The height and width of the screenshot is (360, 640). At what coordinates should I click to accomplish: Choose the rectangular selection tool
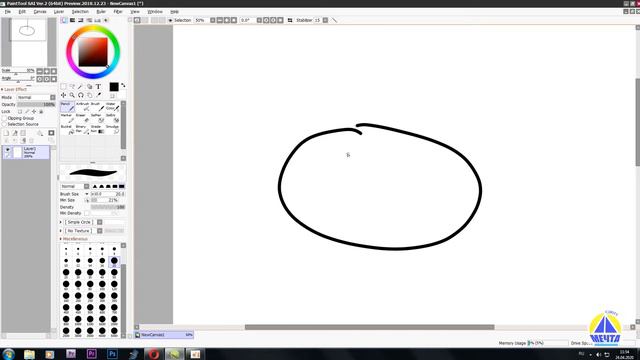(63, 87)
